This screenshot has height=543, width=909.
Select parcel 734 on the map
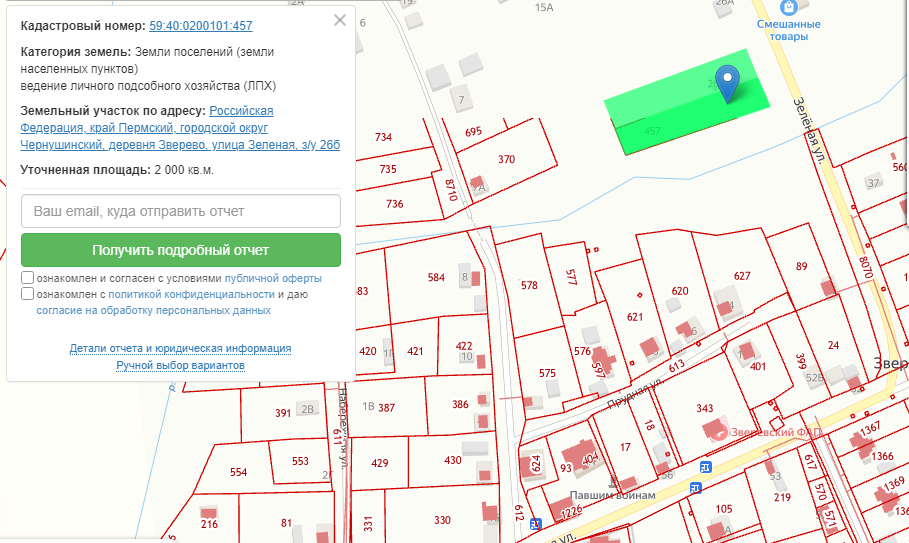coord(383,137)
